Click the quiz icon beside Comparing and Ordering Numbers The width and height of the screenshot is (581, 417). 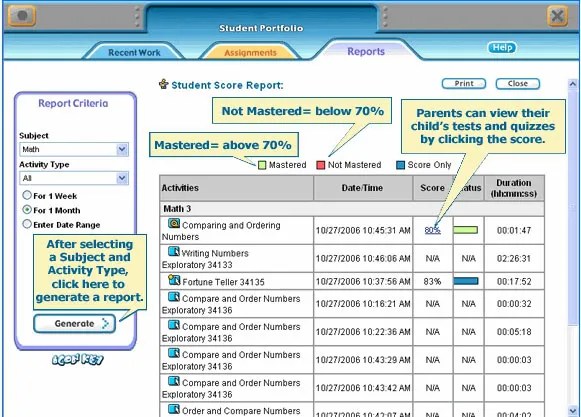(174, 223)
